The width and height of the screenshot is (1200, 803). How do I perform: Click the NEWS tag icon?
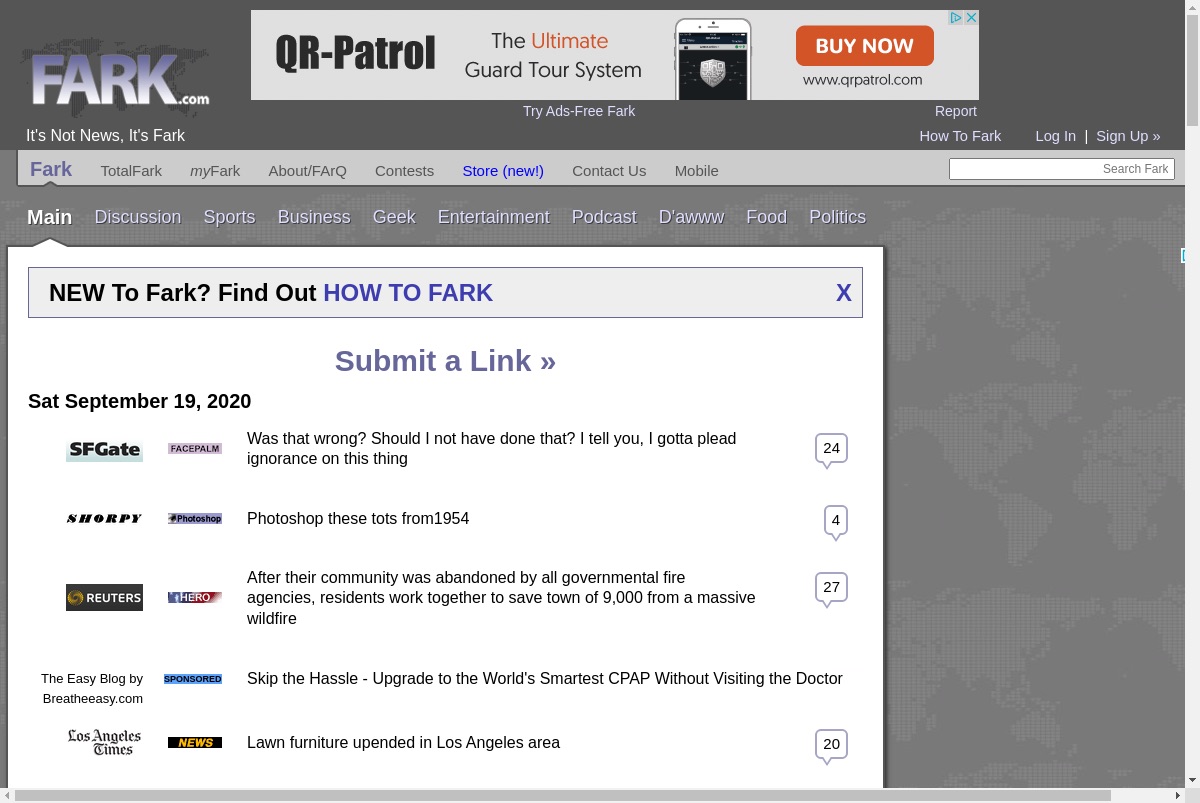[195, 743]
